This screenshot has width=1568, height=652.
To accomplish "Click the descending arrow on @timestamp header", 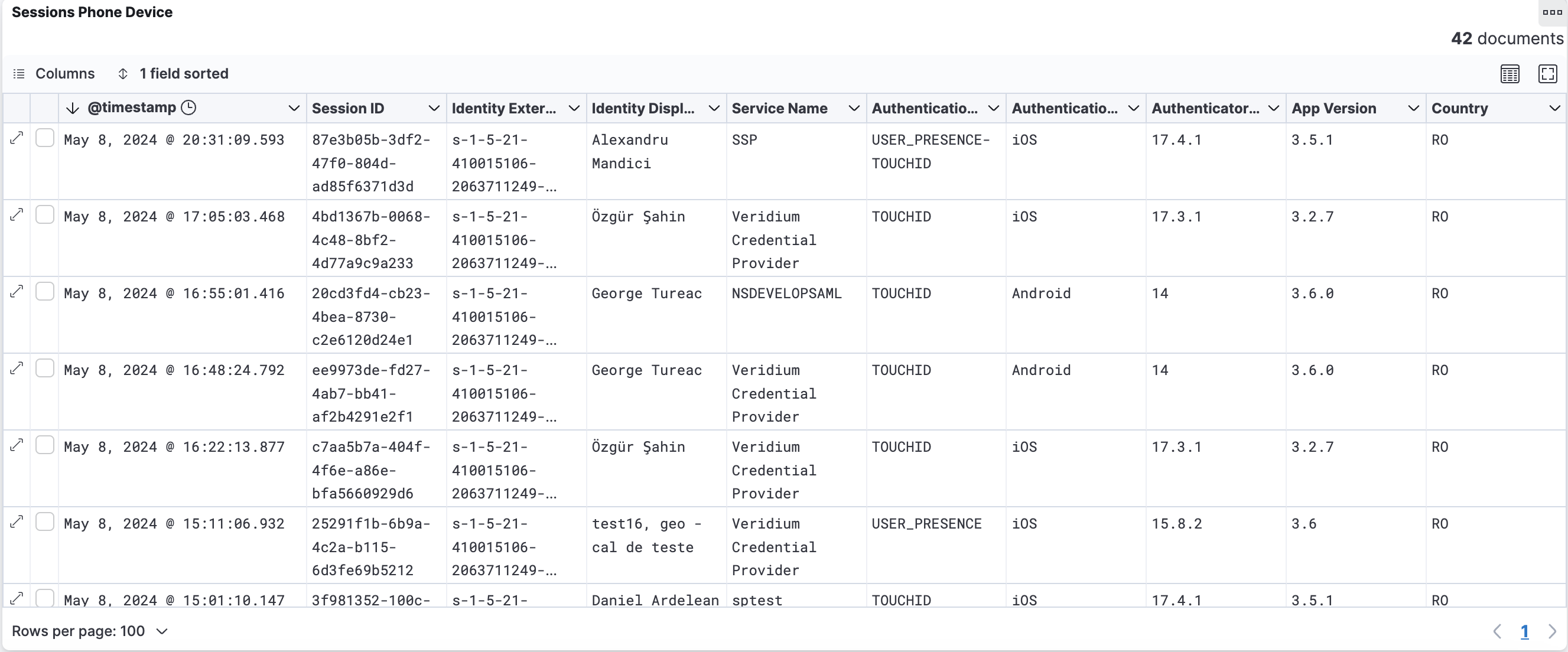I will (73, 108).
